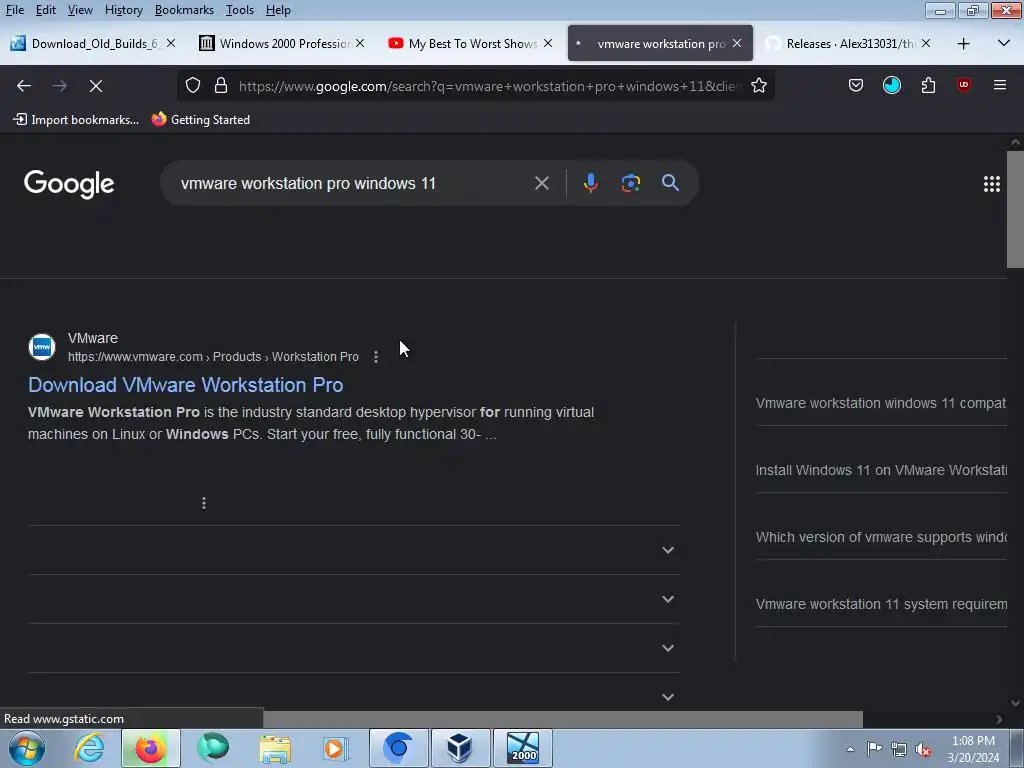Click Import bookmarks toolbar item

click(76, 120)
